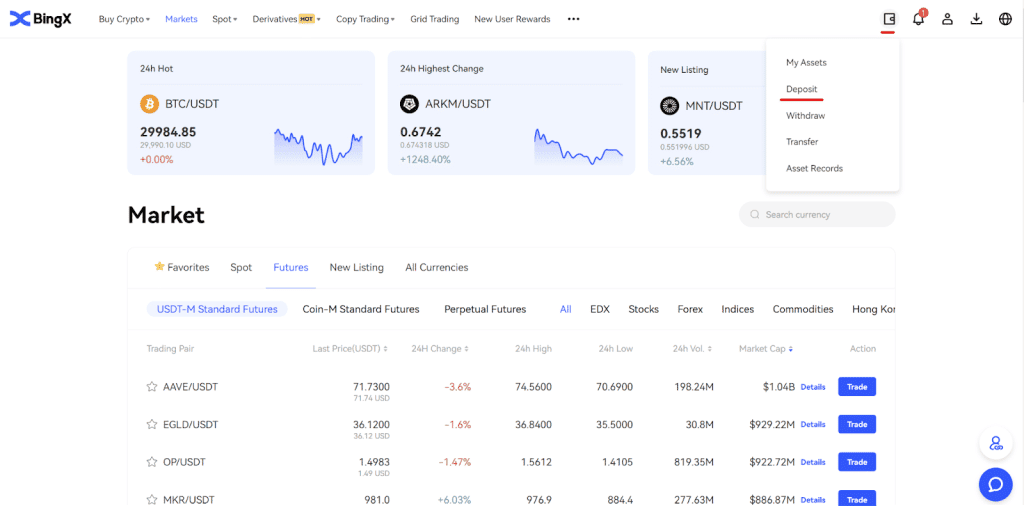Select USDT-M Standard Futures filter
The height and width of the screenshot is (506, 1024).
217,309
